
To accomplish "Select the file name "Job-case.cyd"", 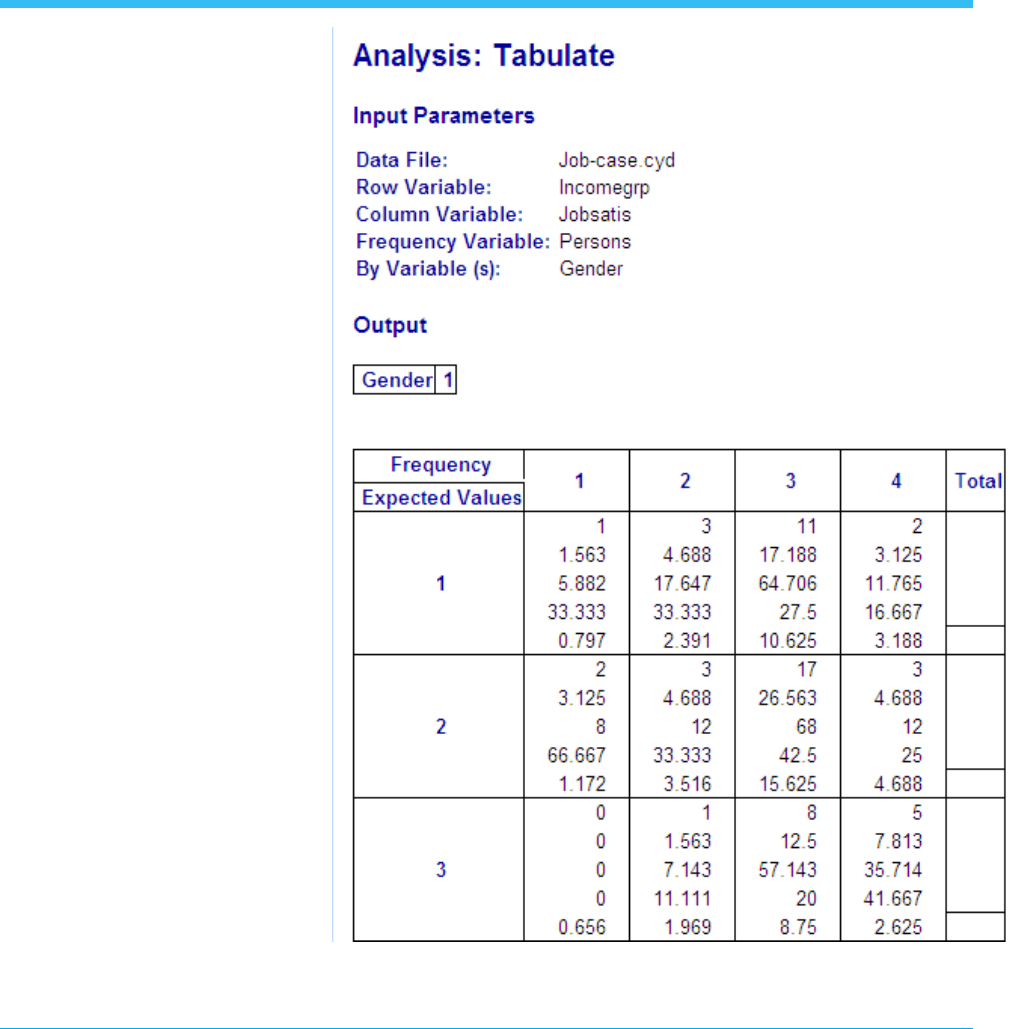I will click(616, 160).
